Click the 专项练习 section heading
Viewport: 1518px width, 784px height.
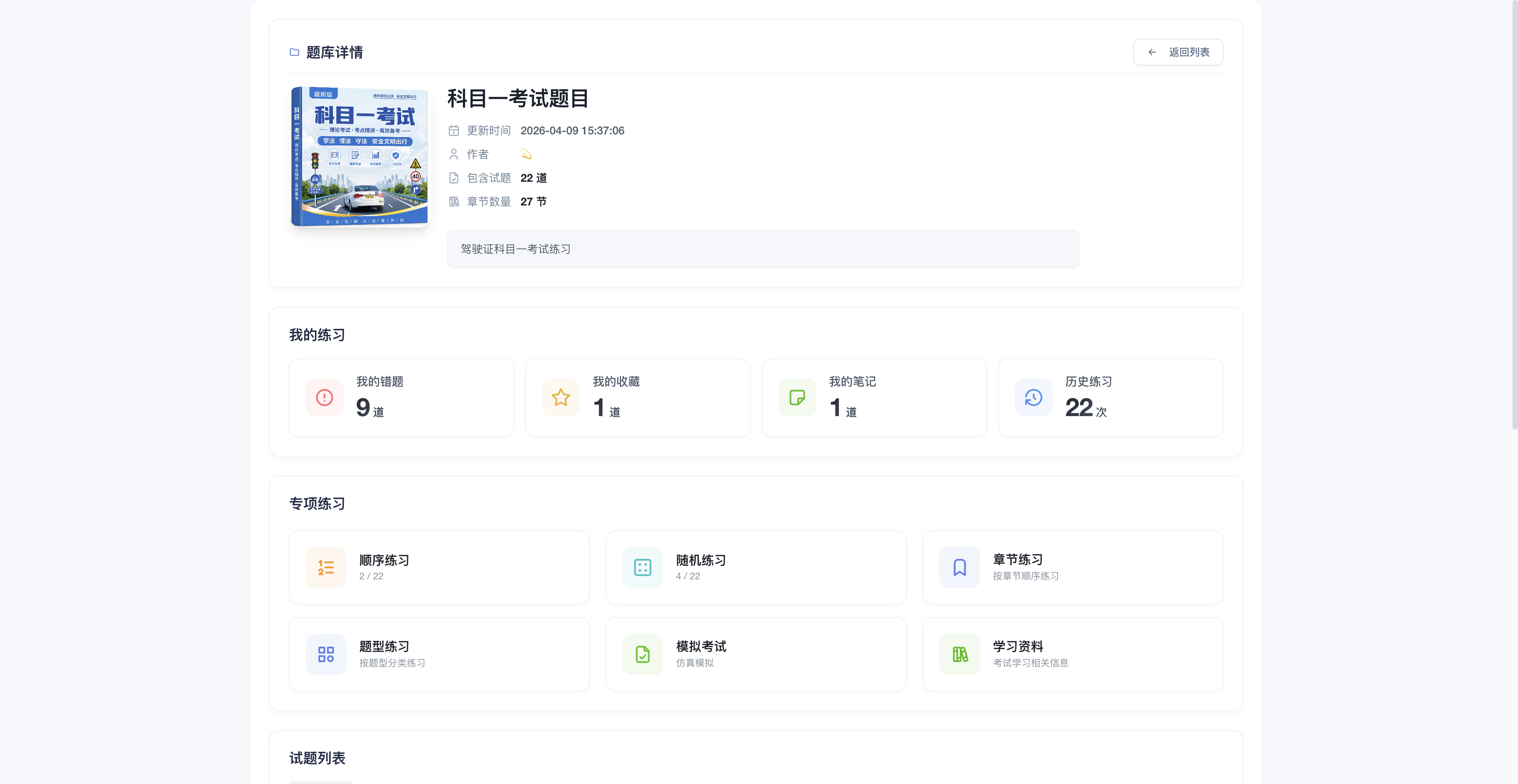[x=317, y=503]
